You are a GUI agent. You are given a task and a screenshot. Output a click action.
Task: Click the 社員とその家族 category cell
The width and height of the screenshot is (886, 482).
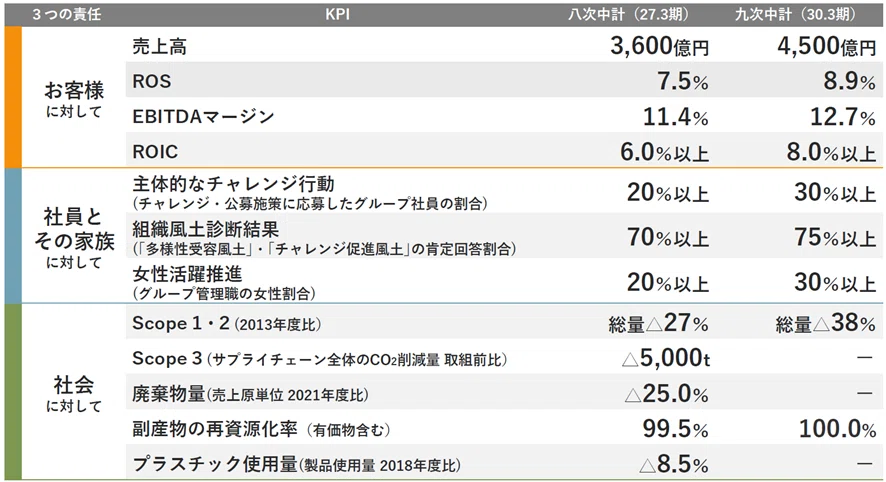pyautogui.click(x=74, y=237)
